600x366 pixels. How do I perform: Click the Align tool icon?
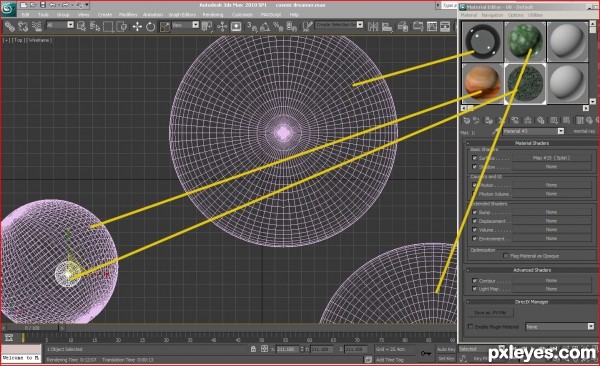[x=387, y=26]
